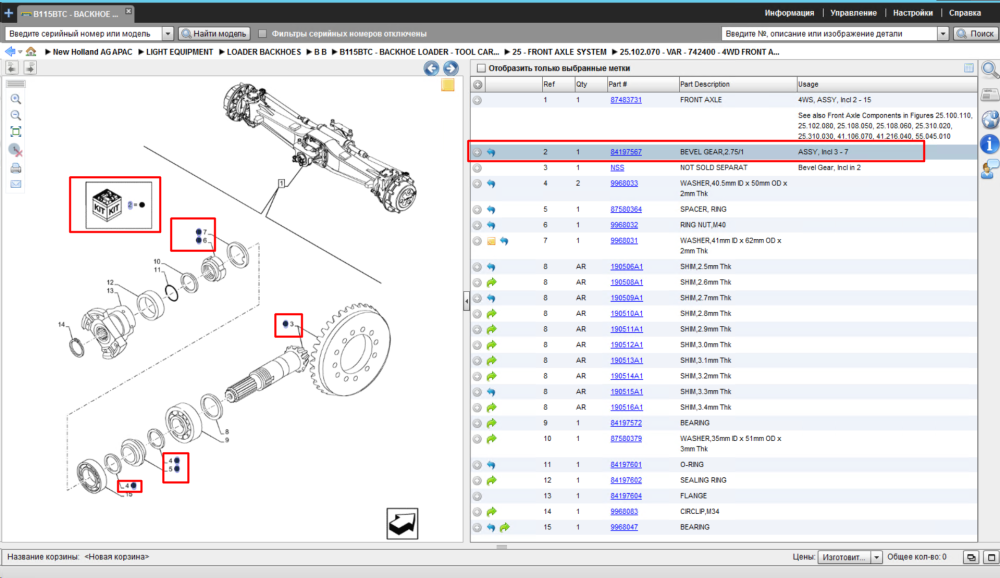
Task: Open the magnifier search icon in the right sidebar
Action: (x=990, y=70)
